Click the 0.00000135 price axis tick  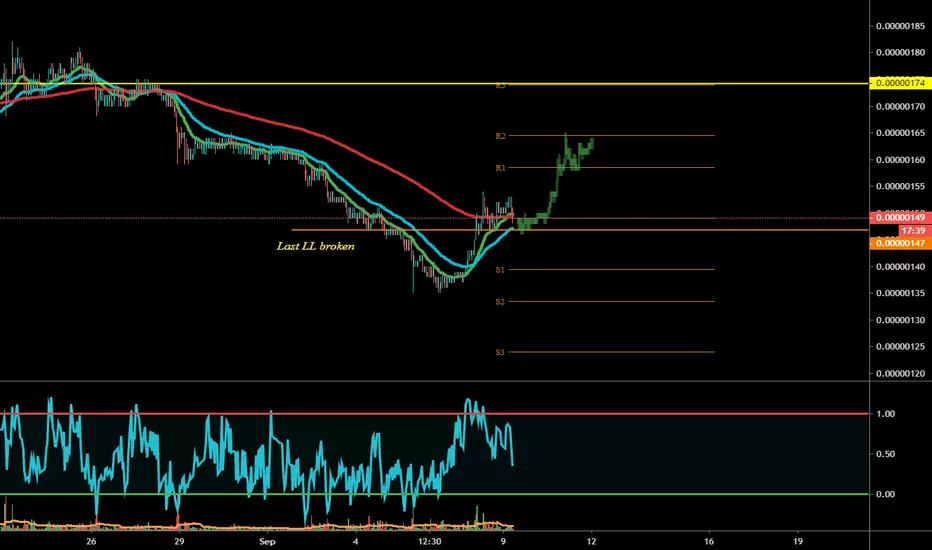point(900,293)
